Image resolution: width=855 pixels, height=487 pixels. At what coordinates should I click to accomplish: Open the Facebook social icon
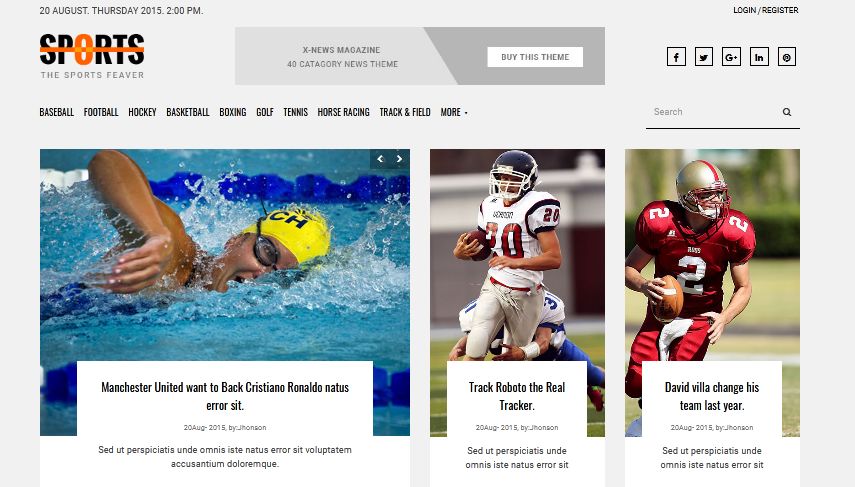click(676, 57)
